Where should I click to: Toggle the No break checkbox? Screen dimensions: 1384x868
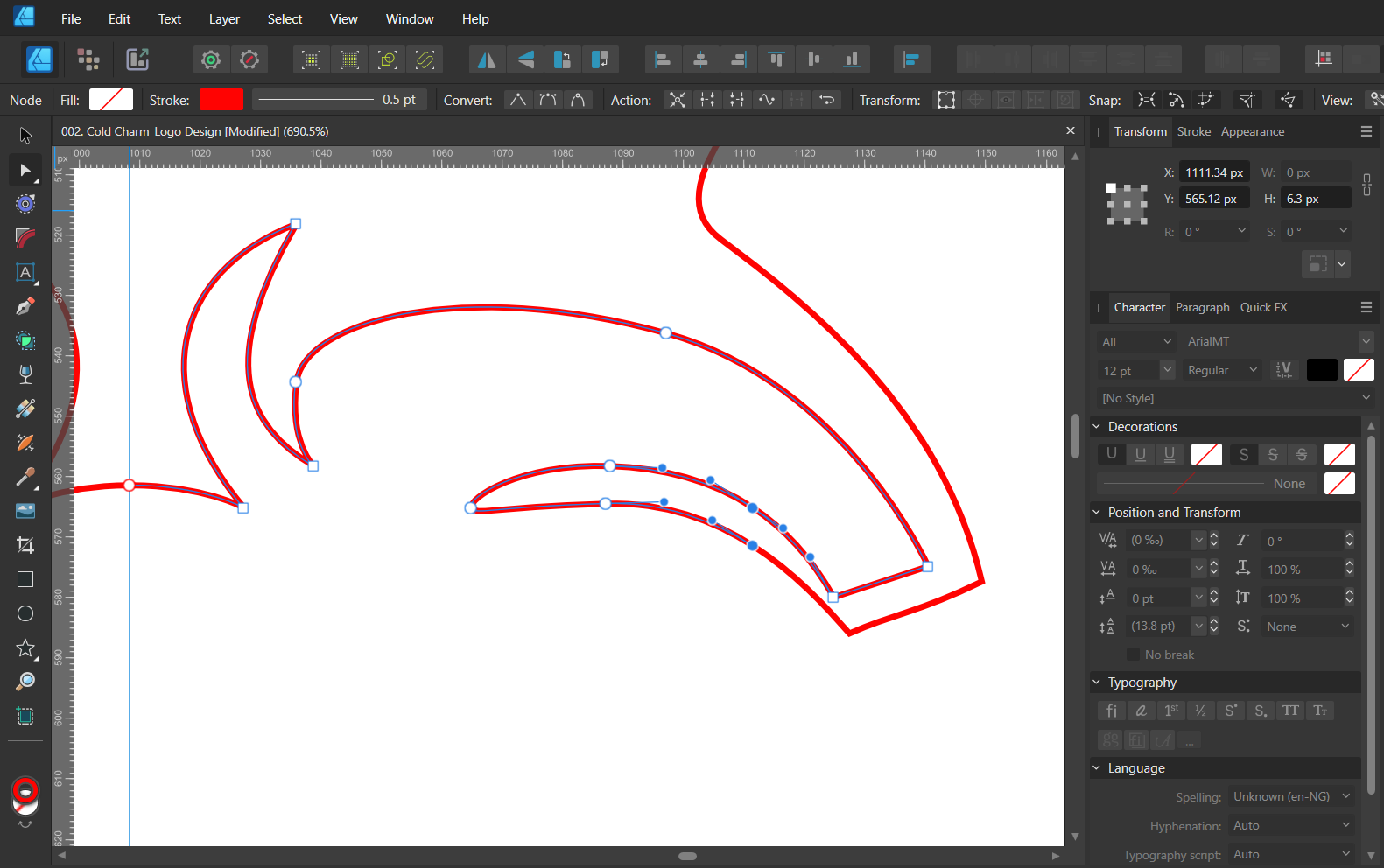(x=1133, y=654)
